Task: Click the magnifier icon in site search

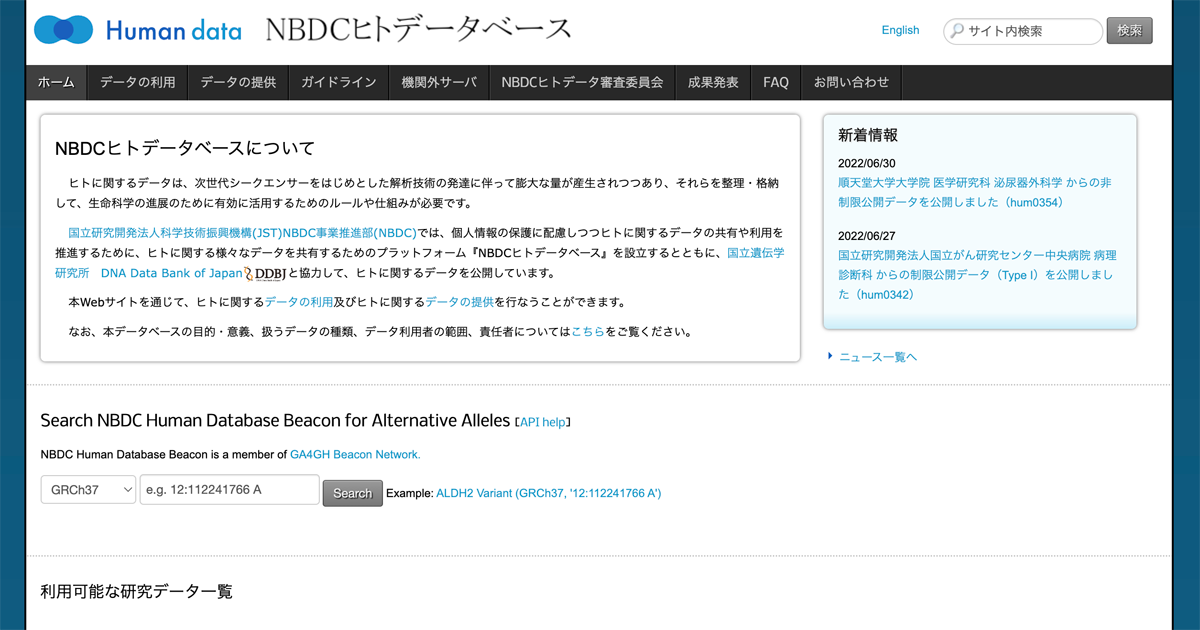Action: pyautogui.click(x=957, y=31)
